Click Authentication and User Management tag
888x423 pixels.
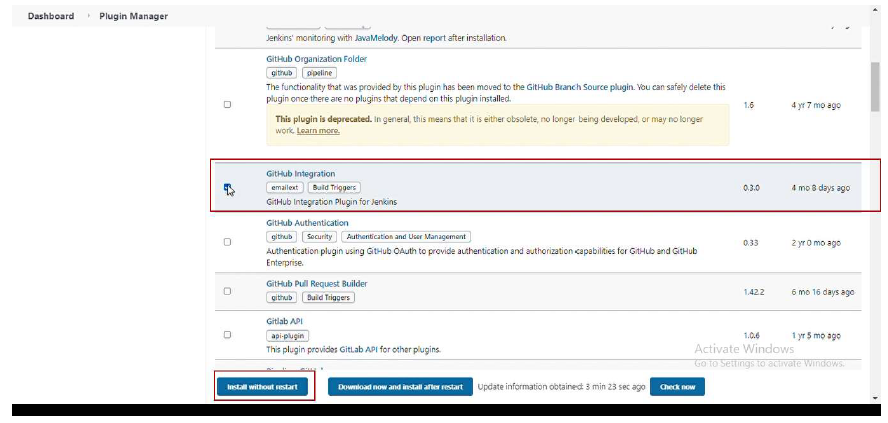click(406, 237)
